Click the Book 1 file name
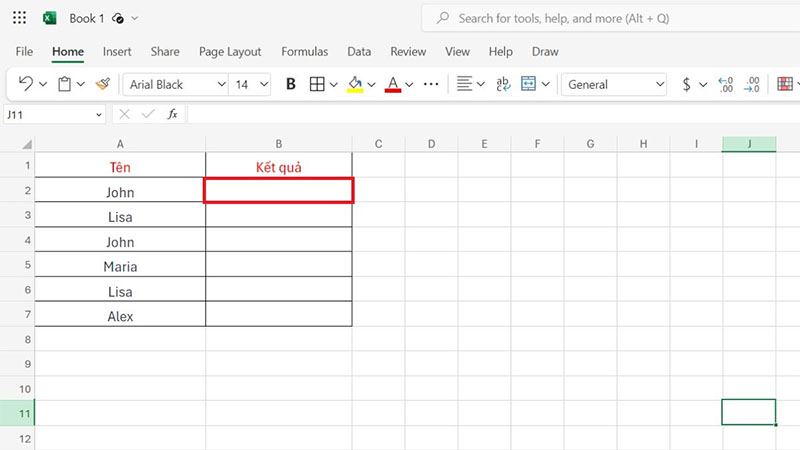The height and width of the screenshot is (450, 800). [x=87, y=18]
